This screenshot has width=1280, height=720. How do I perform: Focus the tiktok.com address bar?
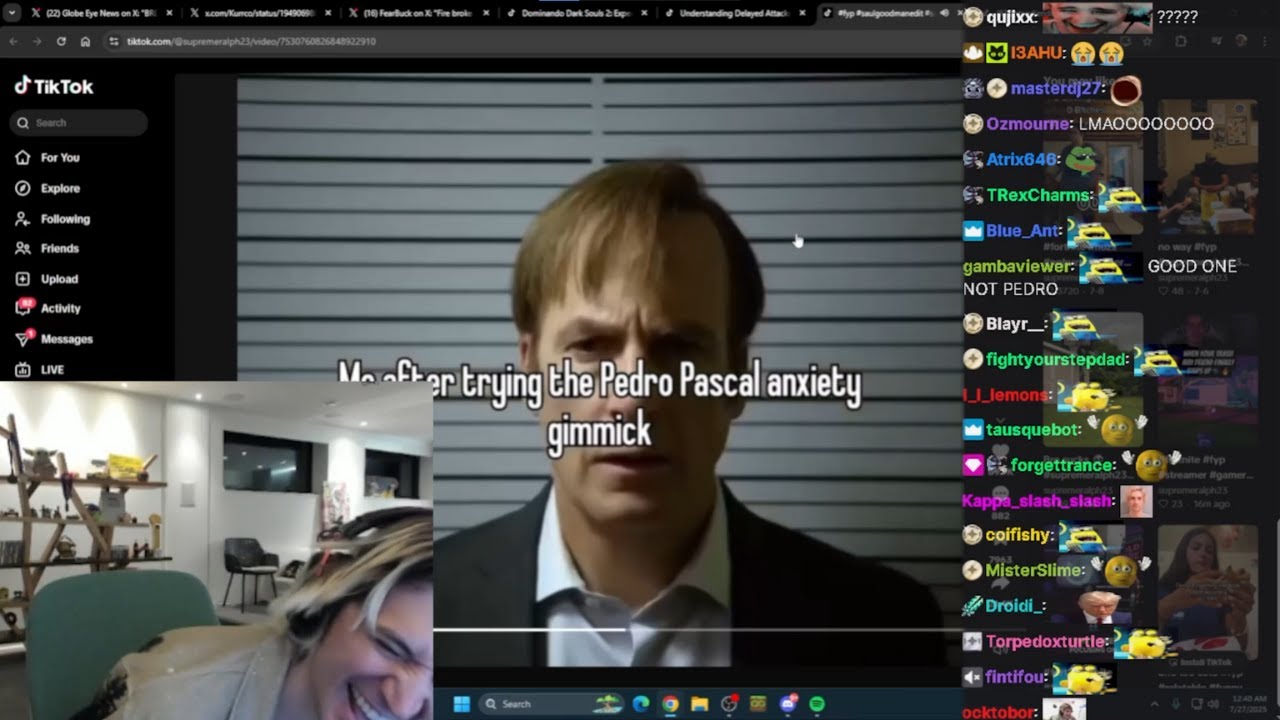(x=530, y=41)
